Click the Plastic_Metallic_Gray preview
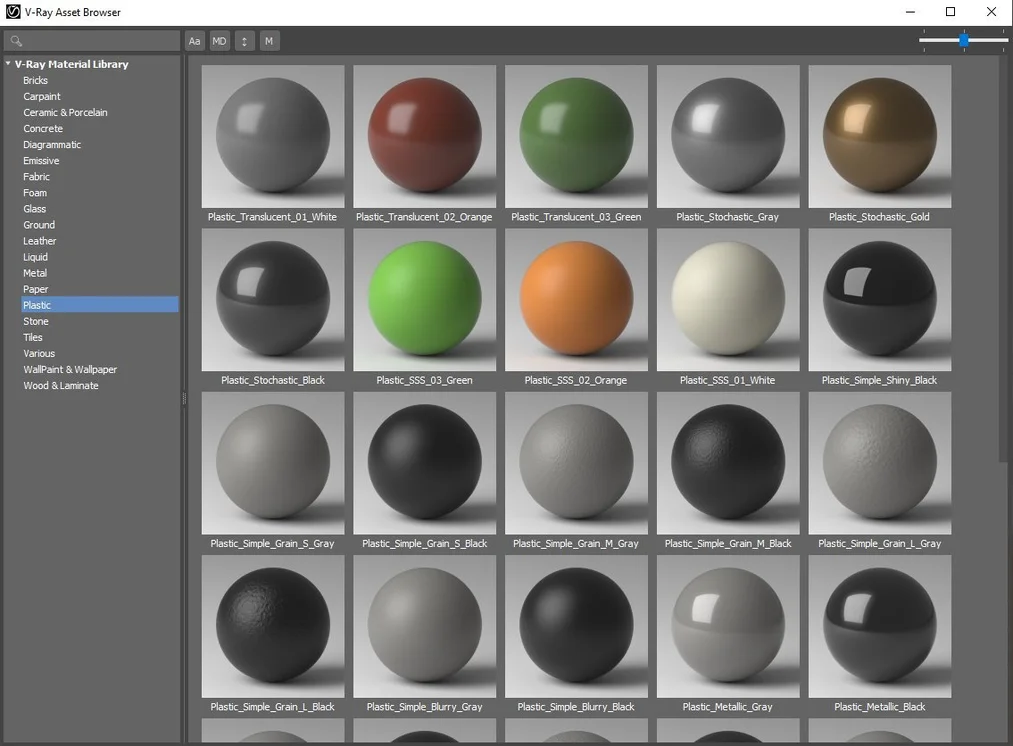1013x746 pixels. click(727, 626)
